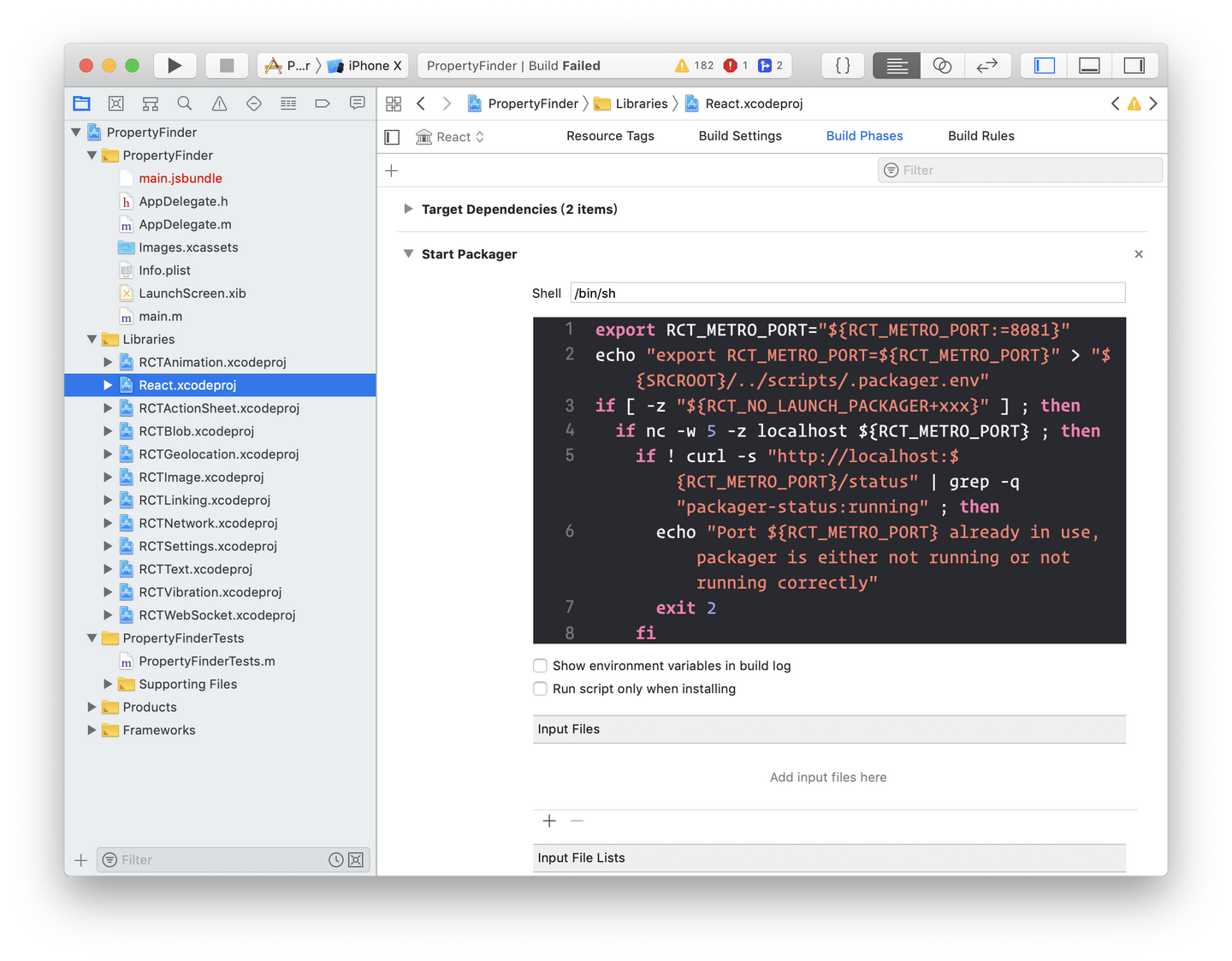Open the Breakpoint navigator
This screenshot has height=961, width=1232.
pos(323,103)
